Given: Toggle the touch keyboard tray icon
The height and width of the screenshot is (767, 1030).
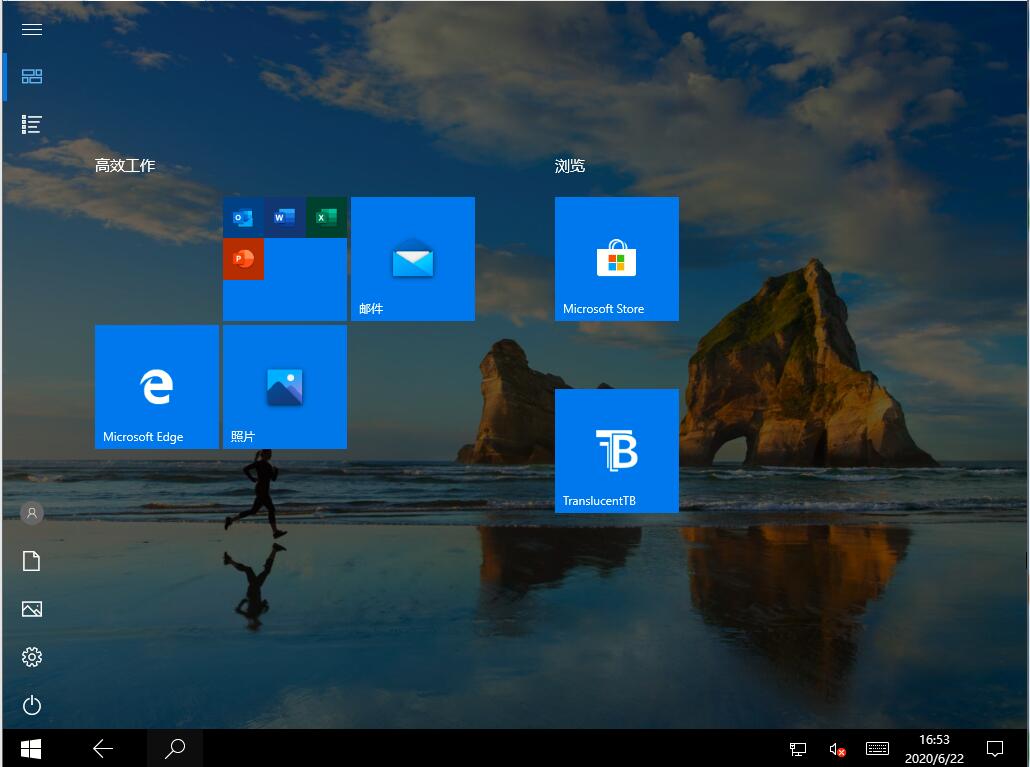Looking at the screenshot, I should [x=877, y=748].
